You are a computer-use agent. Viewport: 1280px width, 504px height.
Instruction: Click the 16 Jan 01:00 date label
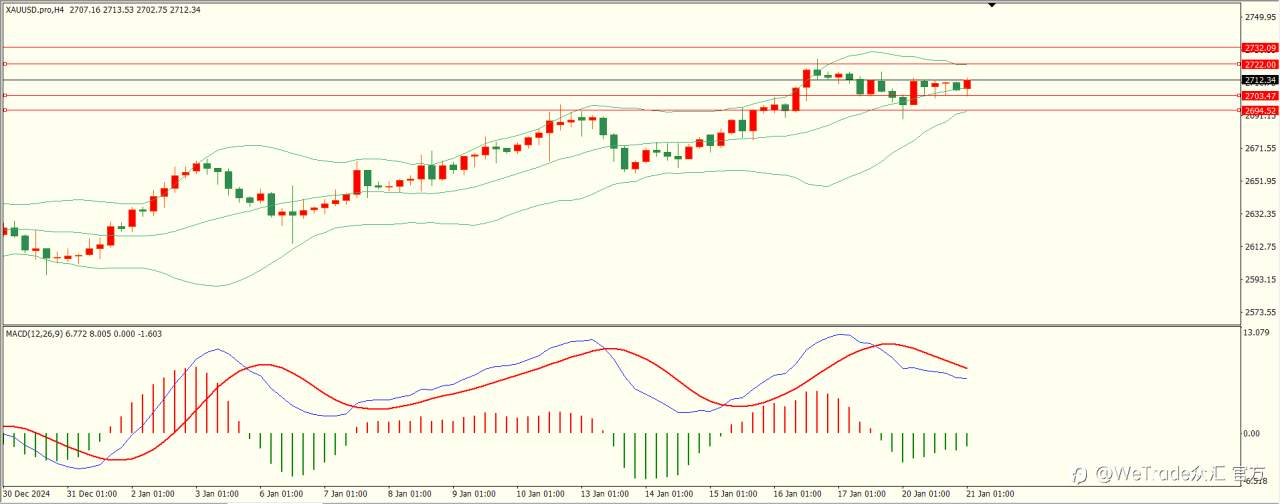coord(796,494)
